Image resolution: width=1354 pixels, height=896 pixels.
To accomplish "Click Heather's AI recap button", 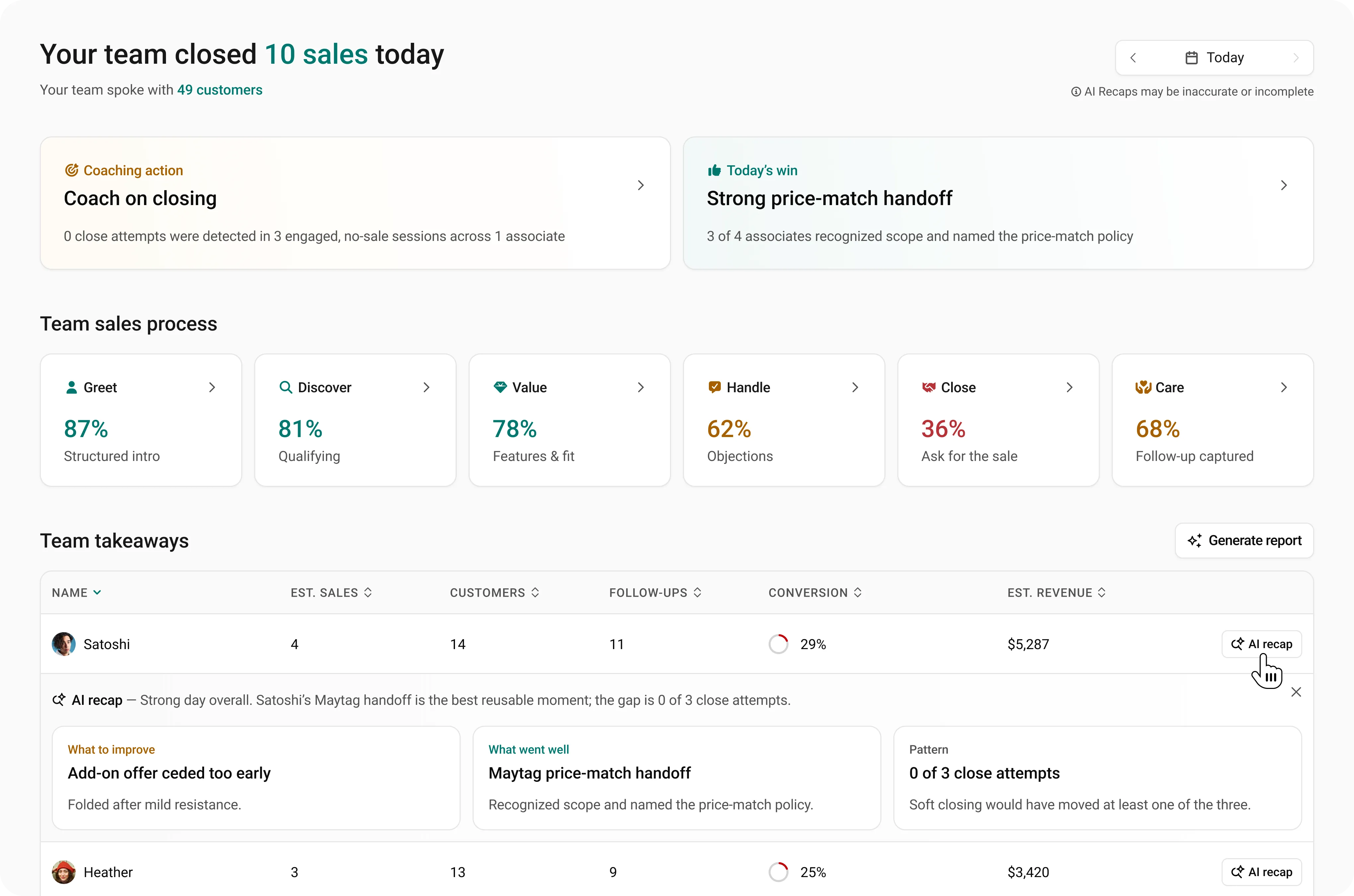I will (x=1261, y=872).
